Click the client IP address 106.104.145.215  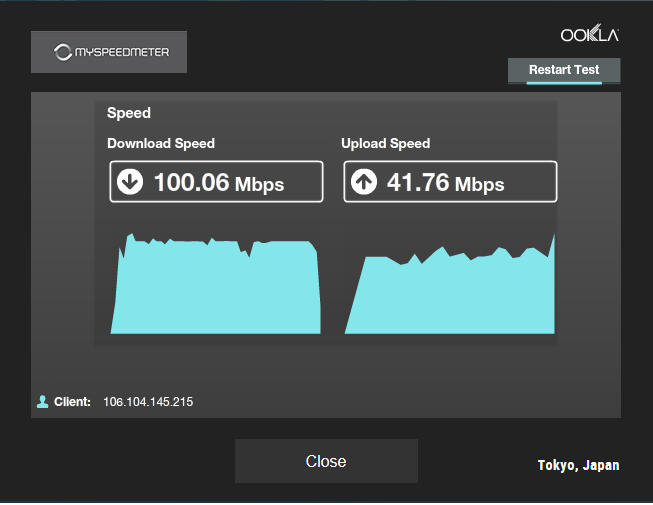click(x=148, y=402)
